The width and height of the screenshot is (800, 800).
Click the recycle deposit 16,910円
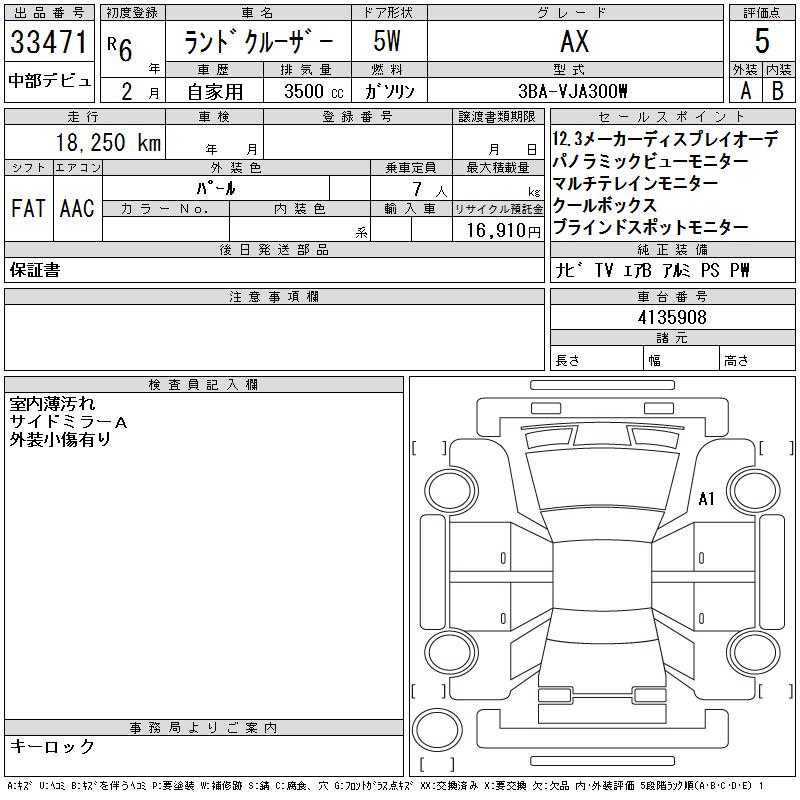[x=504, y=231]
